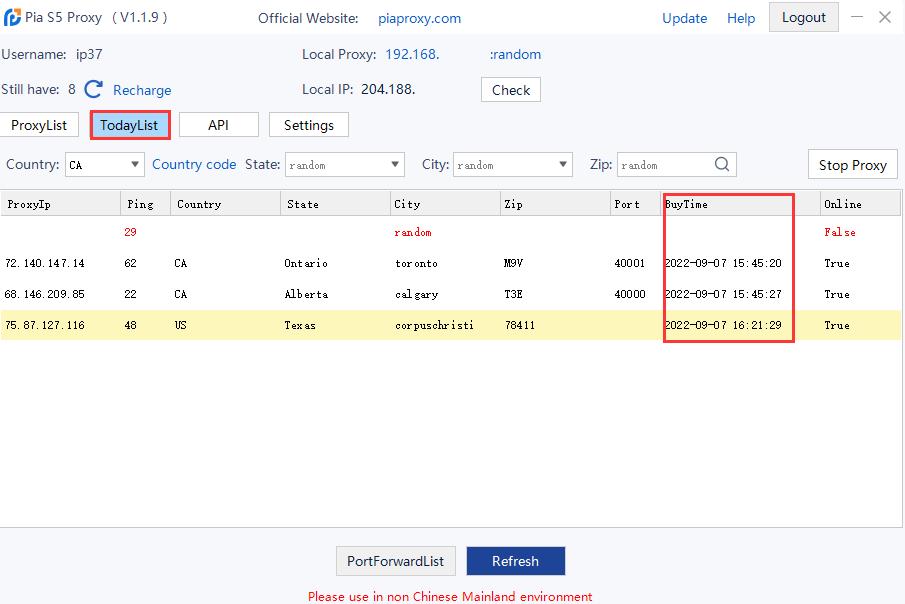905x604 pixels.
Task: Expand the State dropdown
Action: [345, 165]
